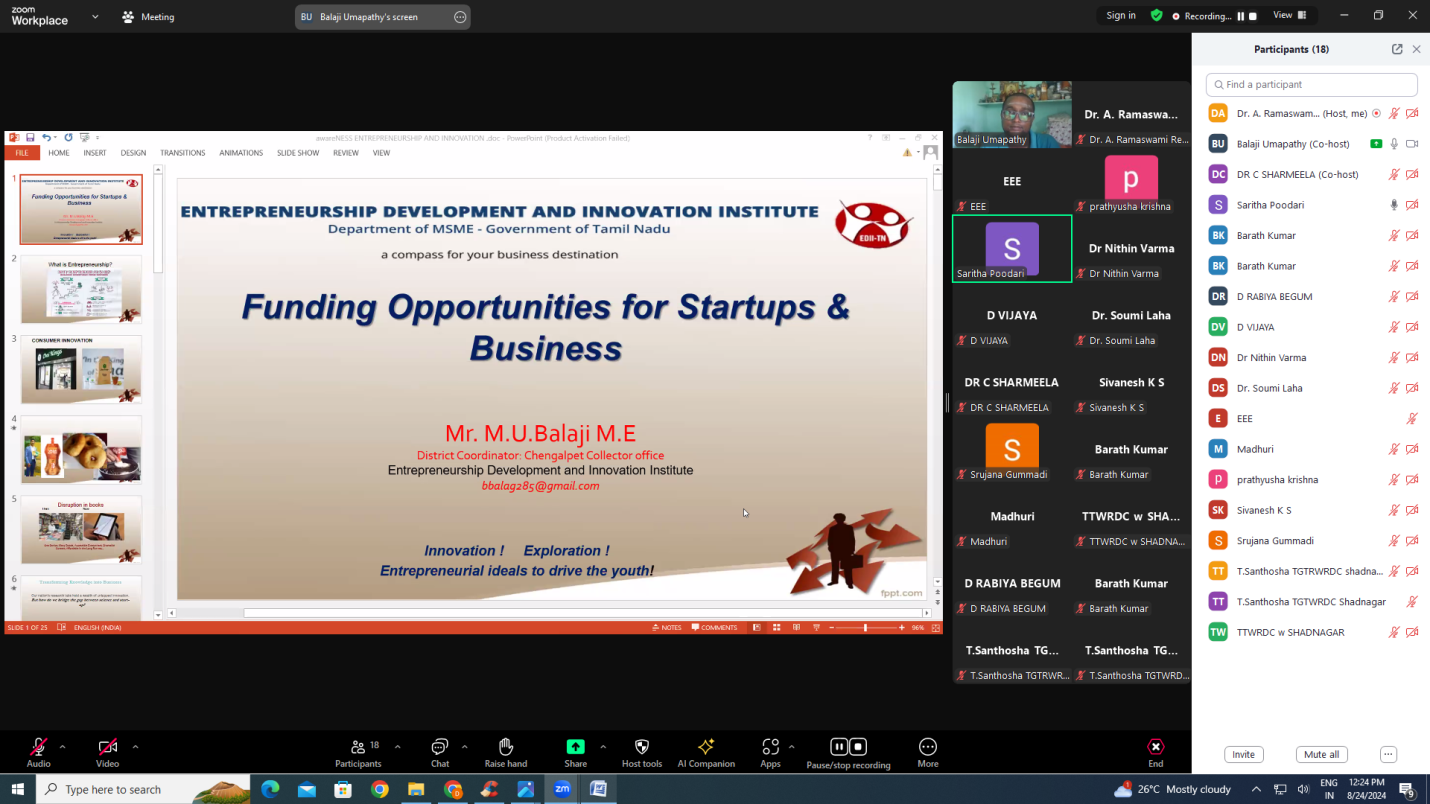Click the Invite button
The image size is (1430, 804).
pyautogui.click(x=1243, y=755)
